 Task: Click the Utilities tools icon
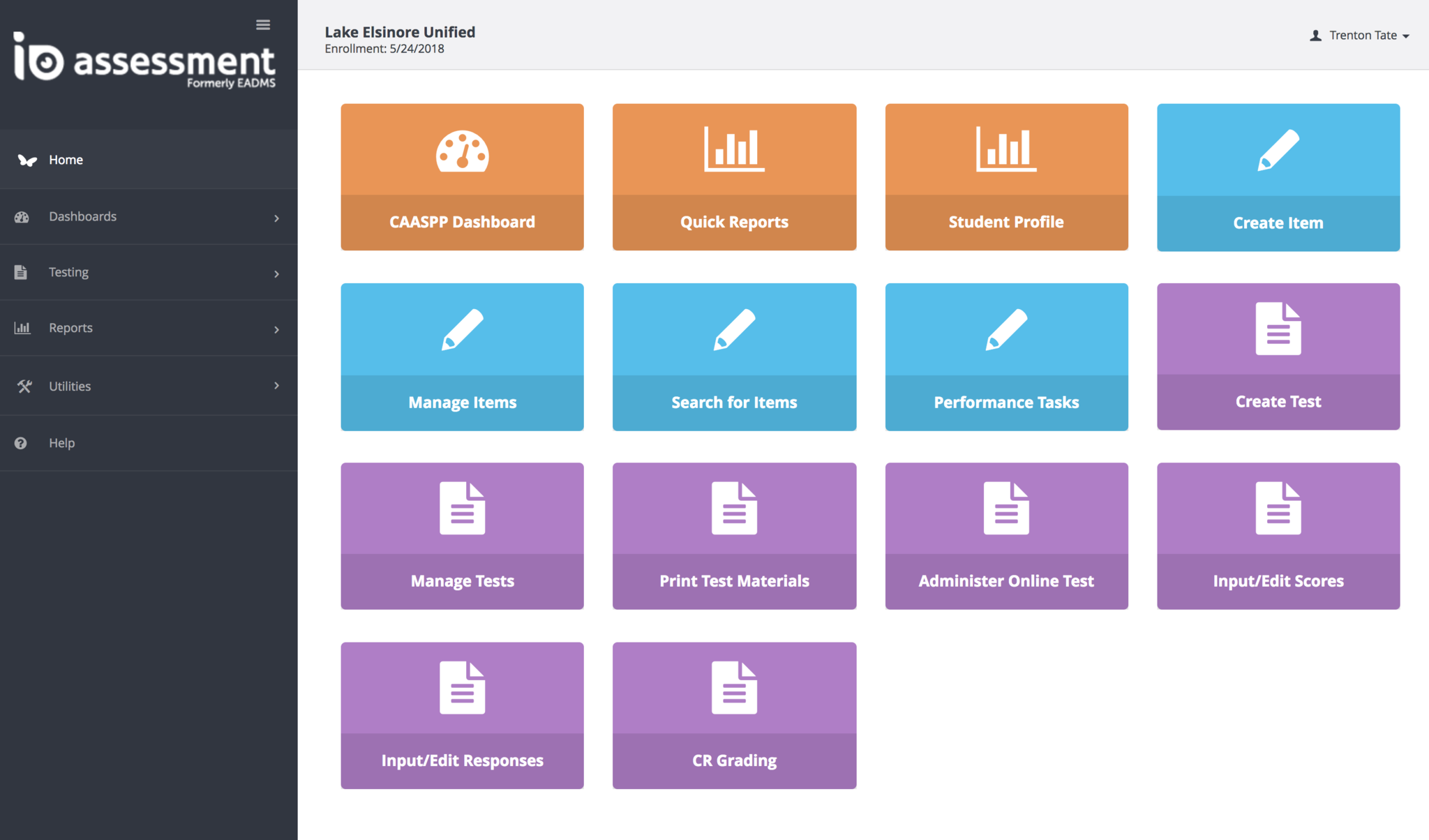[x=24, y=386]
